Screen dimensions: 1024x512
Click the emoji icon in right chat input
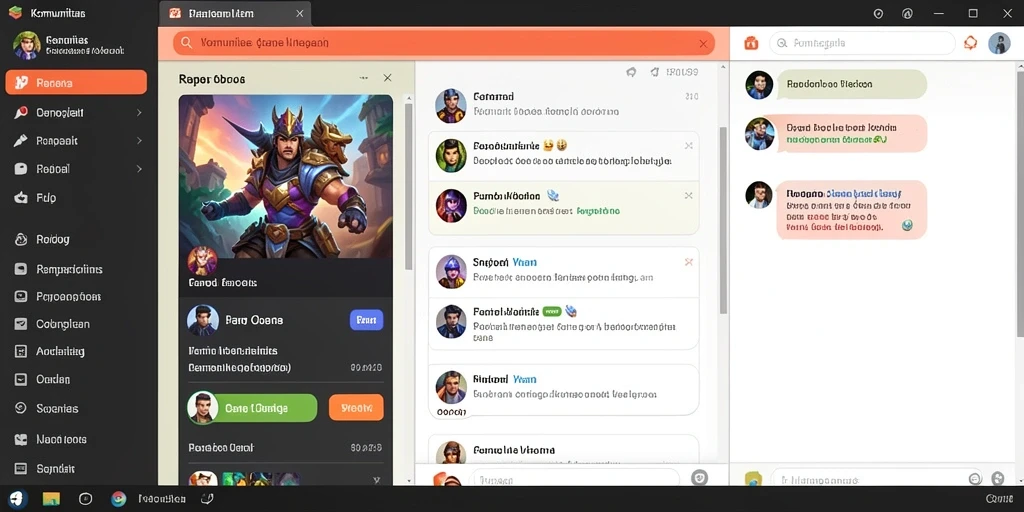(x=975, y=478)
